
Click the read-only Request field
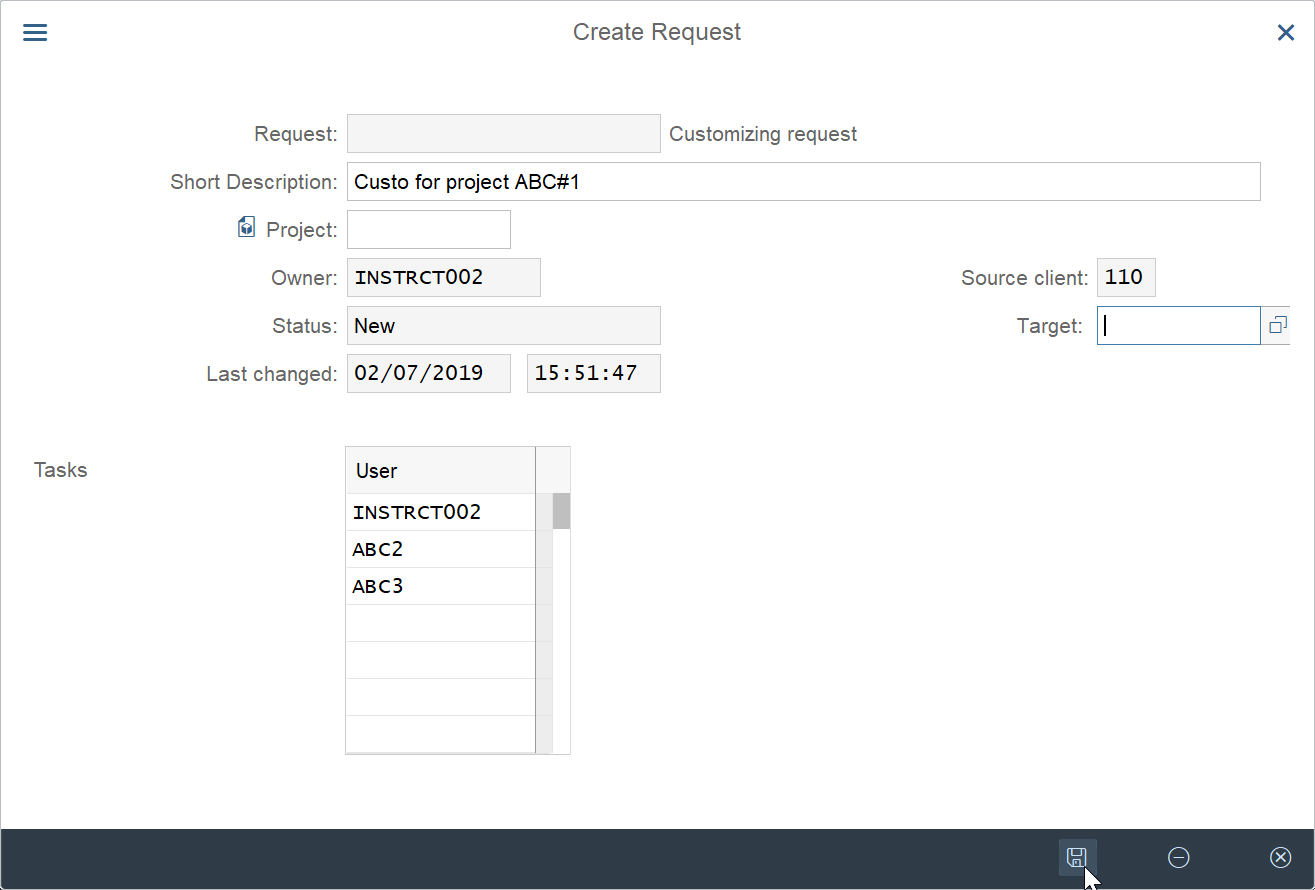pos(503,133)
